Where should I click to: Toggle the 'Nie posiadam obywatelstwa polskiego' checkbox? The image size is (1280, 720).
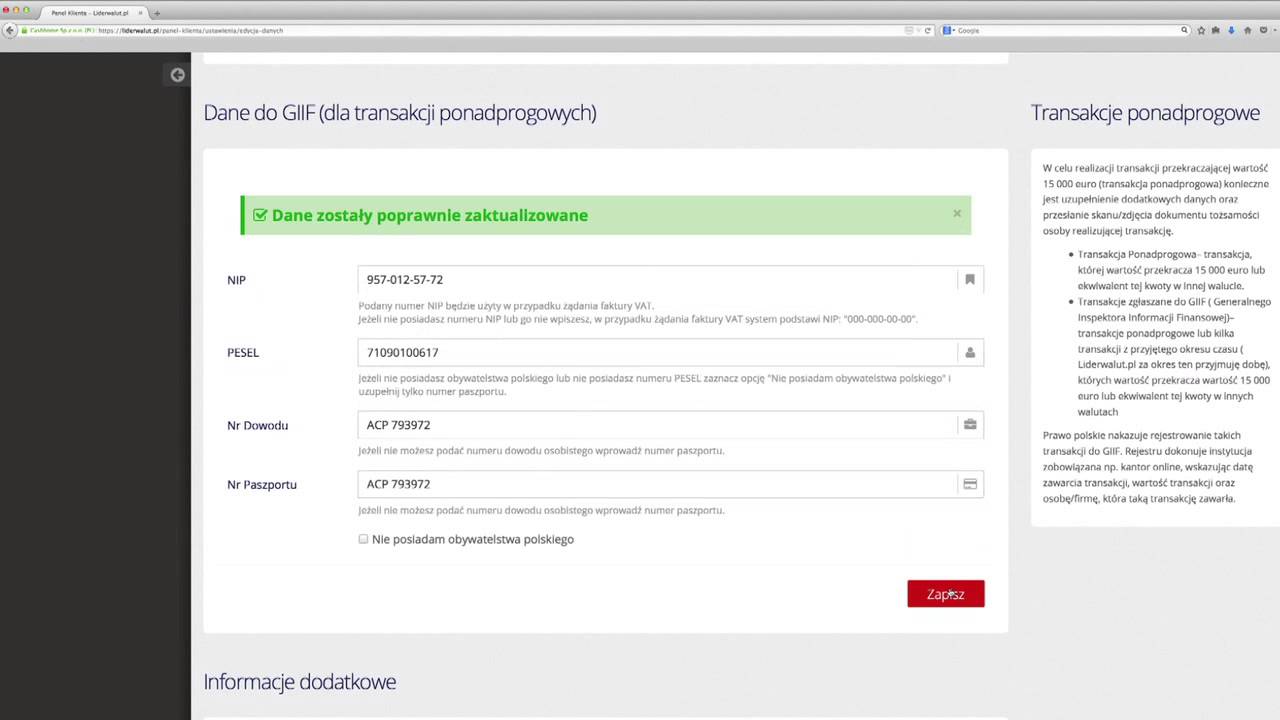tap(363, 539)
